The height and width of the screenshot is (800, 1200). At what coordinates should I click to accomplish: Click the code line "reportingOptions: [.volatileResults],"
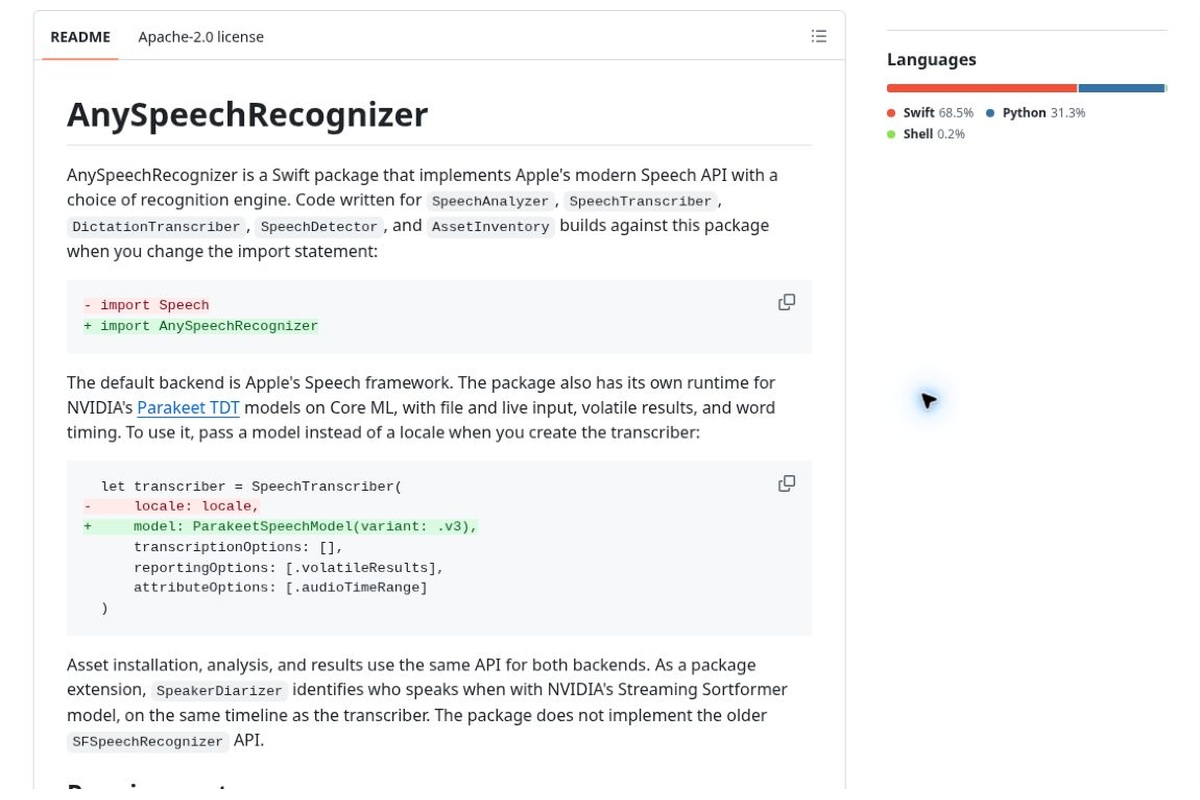coord(288,568)
